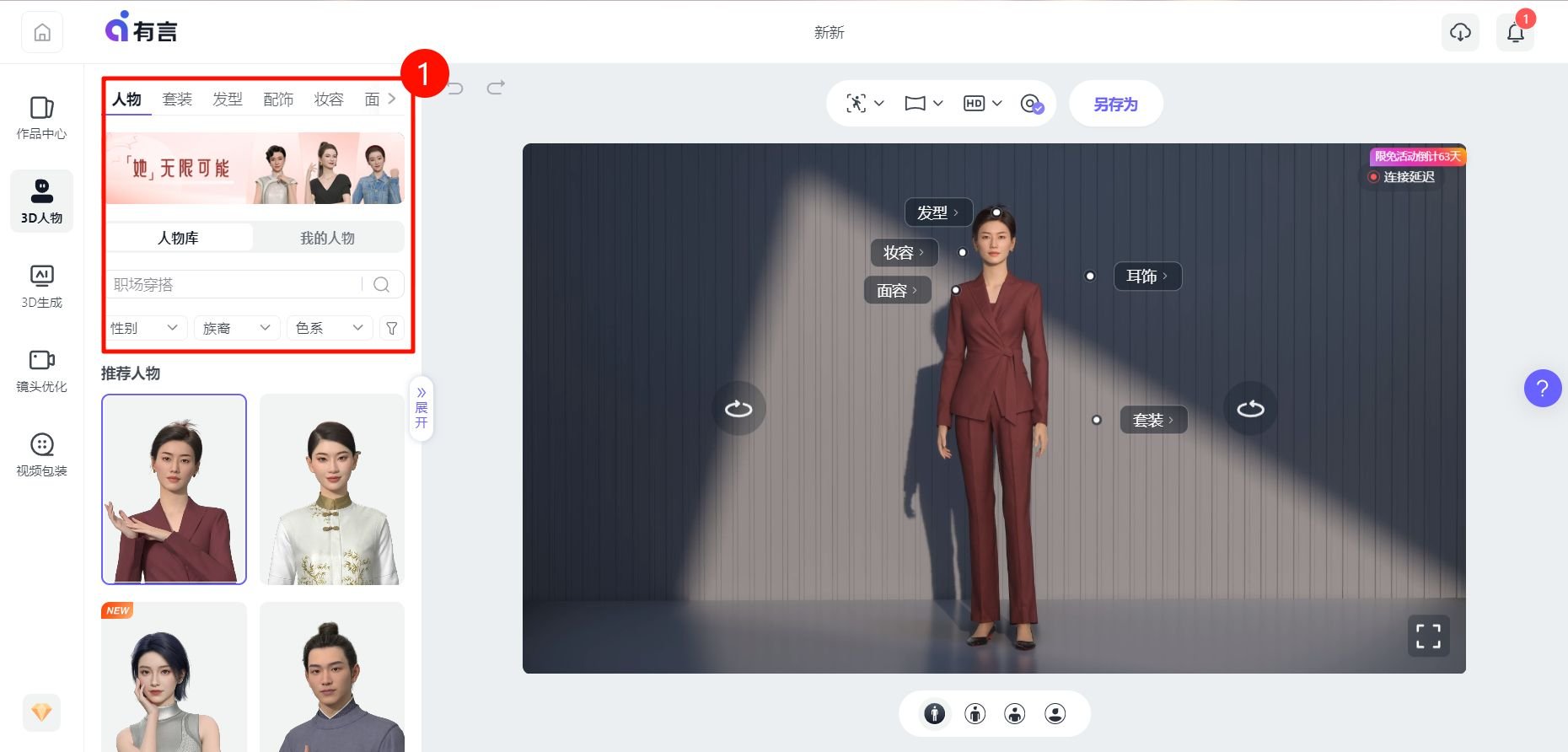This screenshot has height=752, width=1568.
Task: Enter fullscreen preview mode
Action: click(1428, 637)
